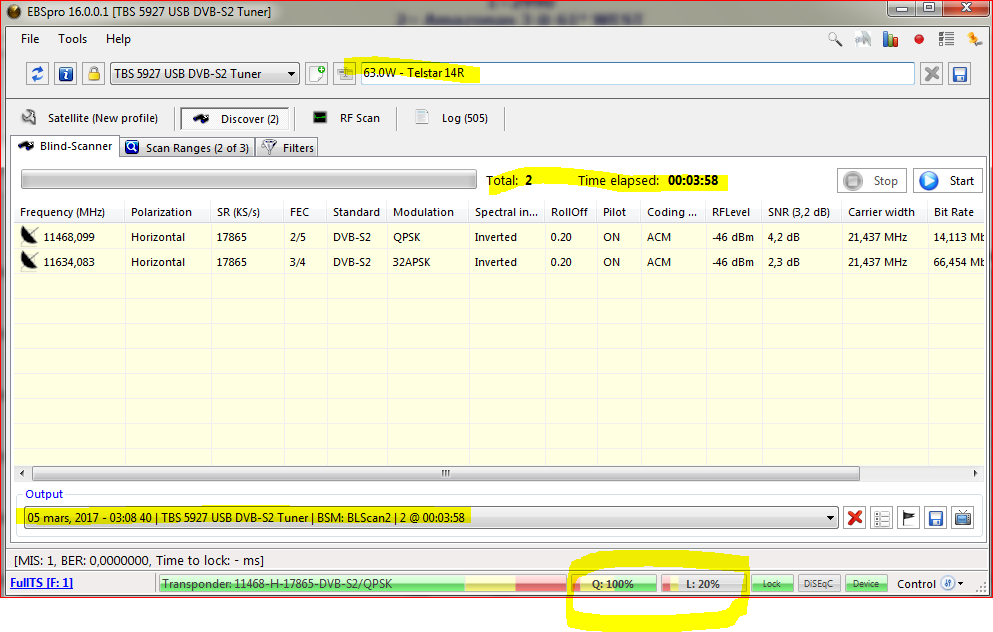Image resolution: width=993 pixels, height=632 pixels.
Task: Delete output entry with the red X
Action: click(855, 518)
